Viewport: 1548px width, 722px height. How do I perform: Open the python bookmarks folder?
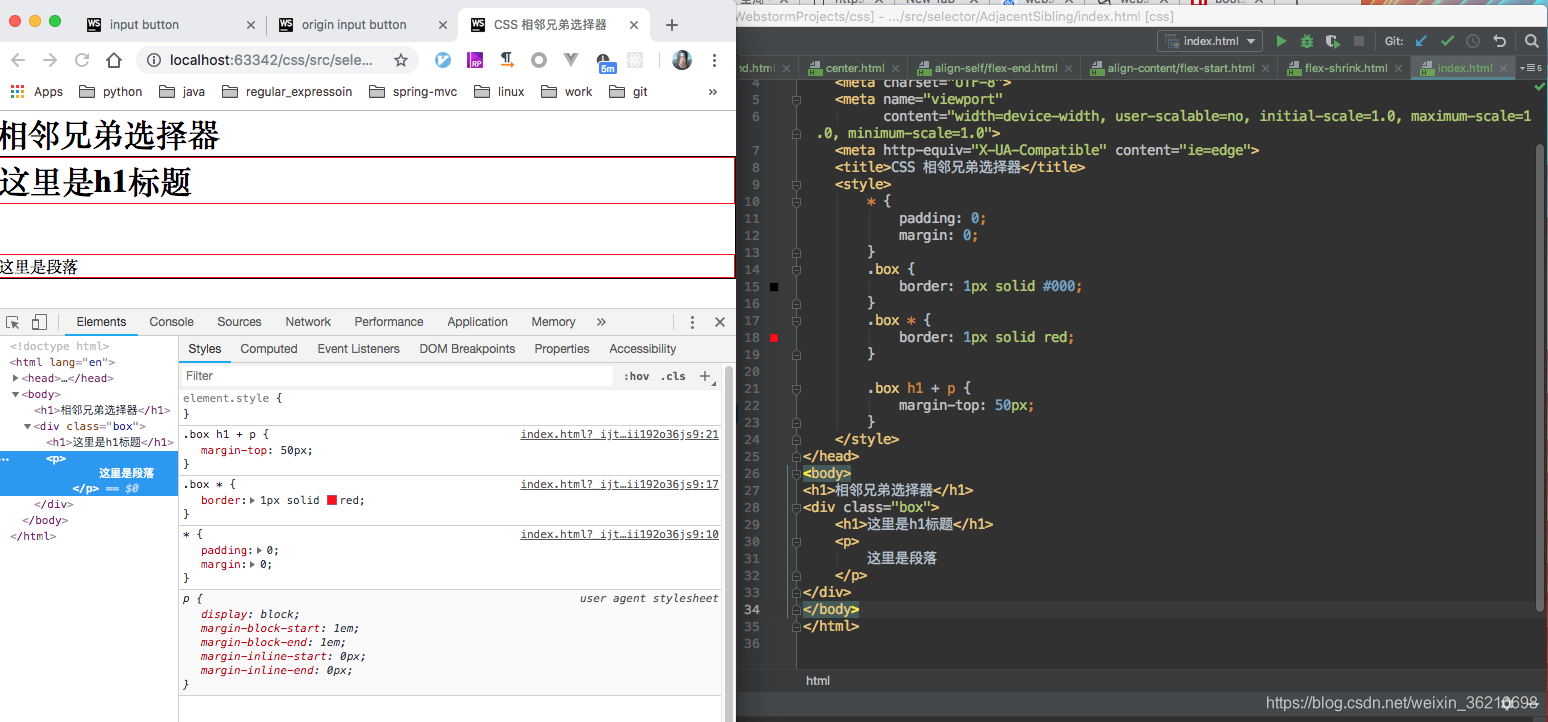(110, 92)
